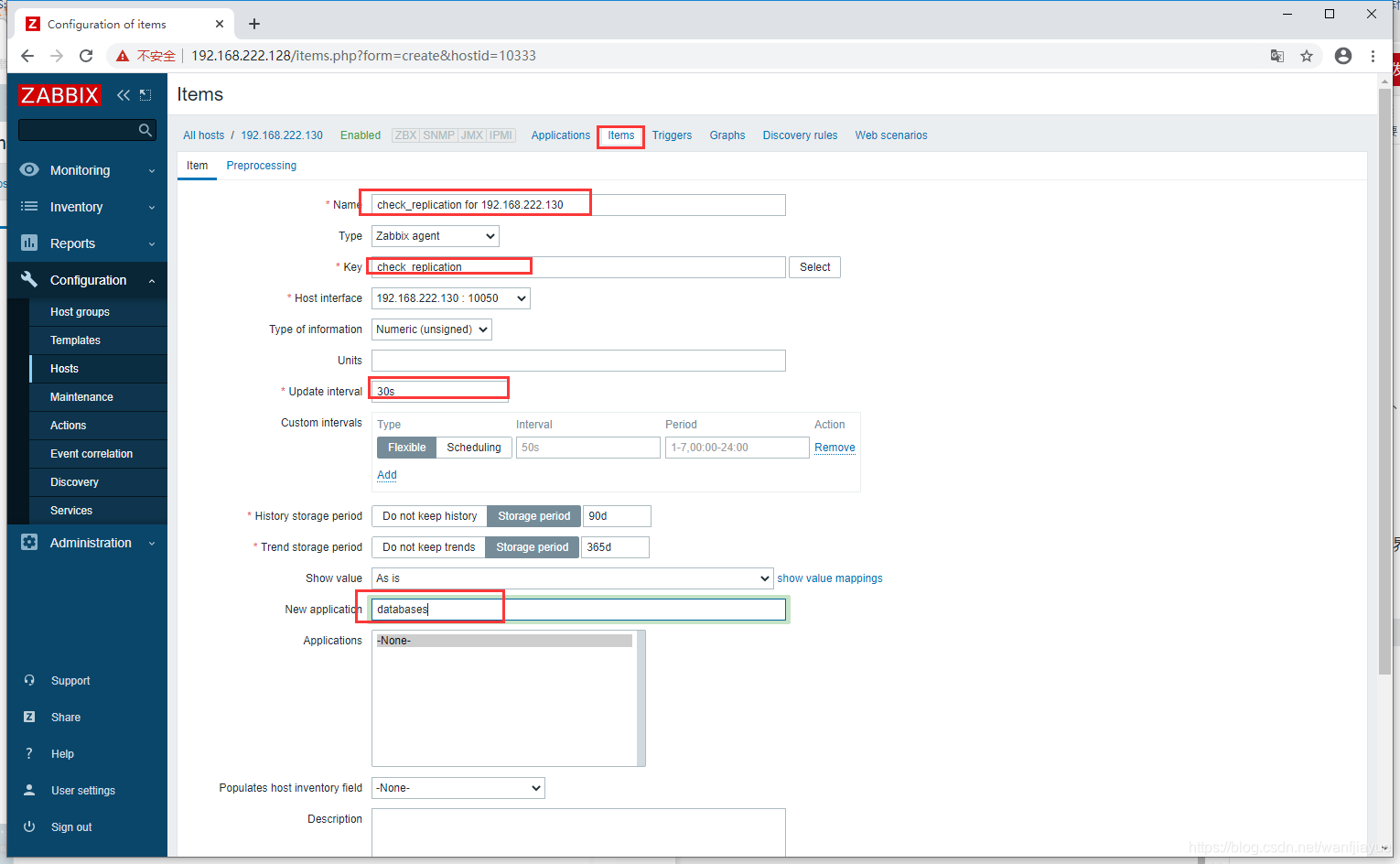Open the Graphs page link
This screenshot has height=864, width=1400.
[x=727, y=135]
